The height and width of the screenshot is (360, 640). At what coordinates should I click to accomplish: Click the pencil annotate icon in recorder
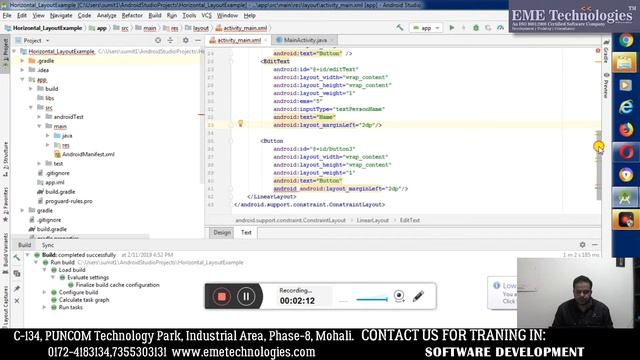pyautogui.click(x=418, y=296)
